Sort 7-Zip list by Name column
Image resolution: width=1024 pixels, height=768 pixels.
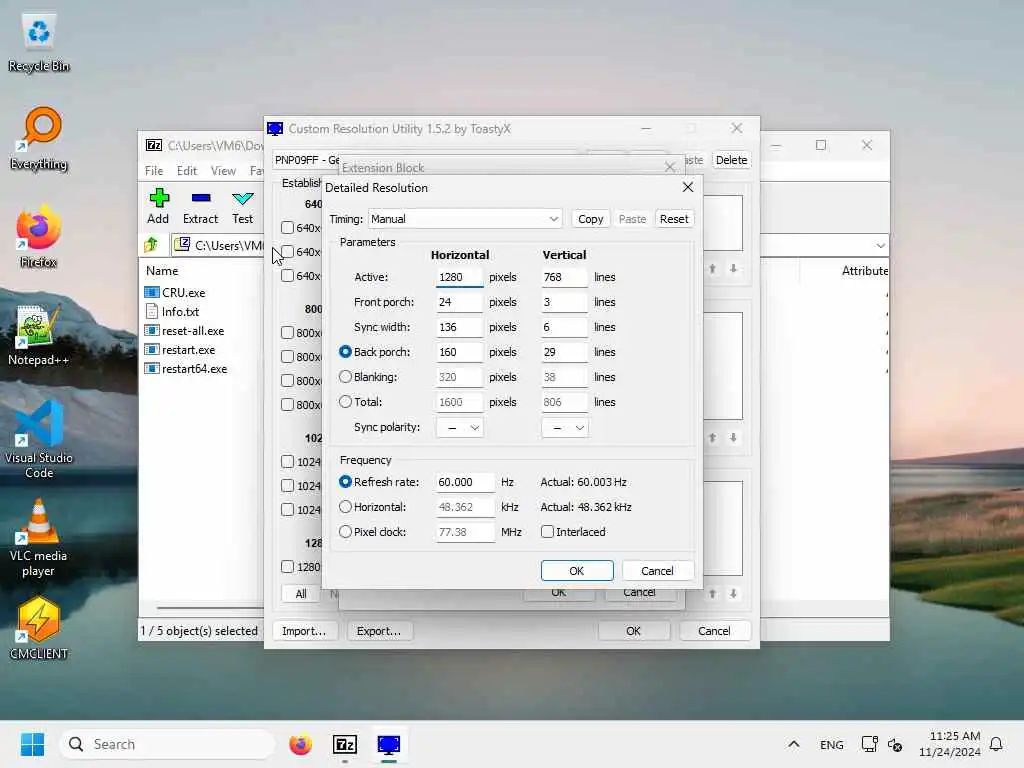(x=162, y=270)
